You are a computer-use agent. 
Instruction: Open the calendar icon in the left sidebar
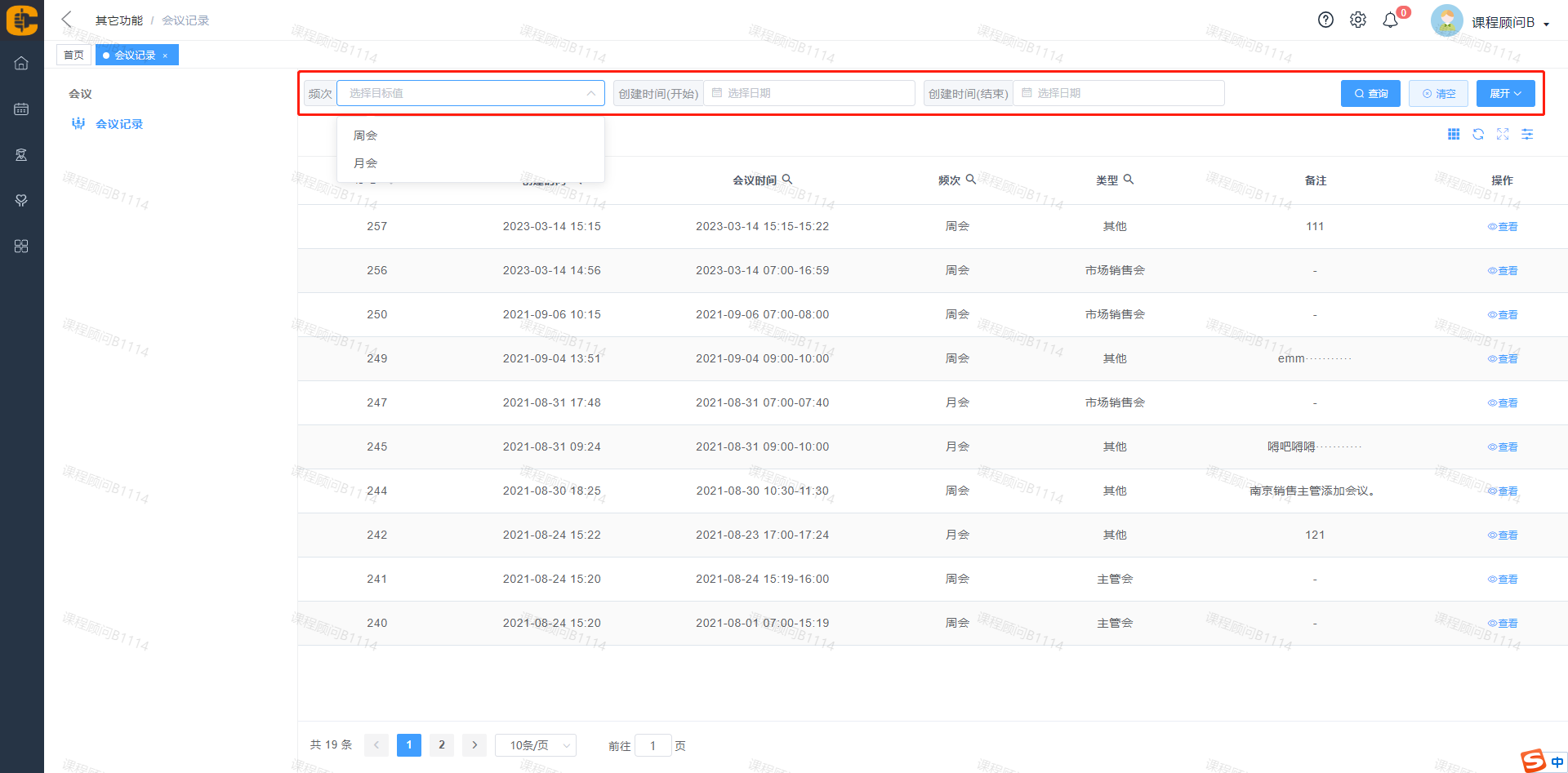click(21, 109)
